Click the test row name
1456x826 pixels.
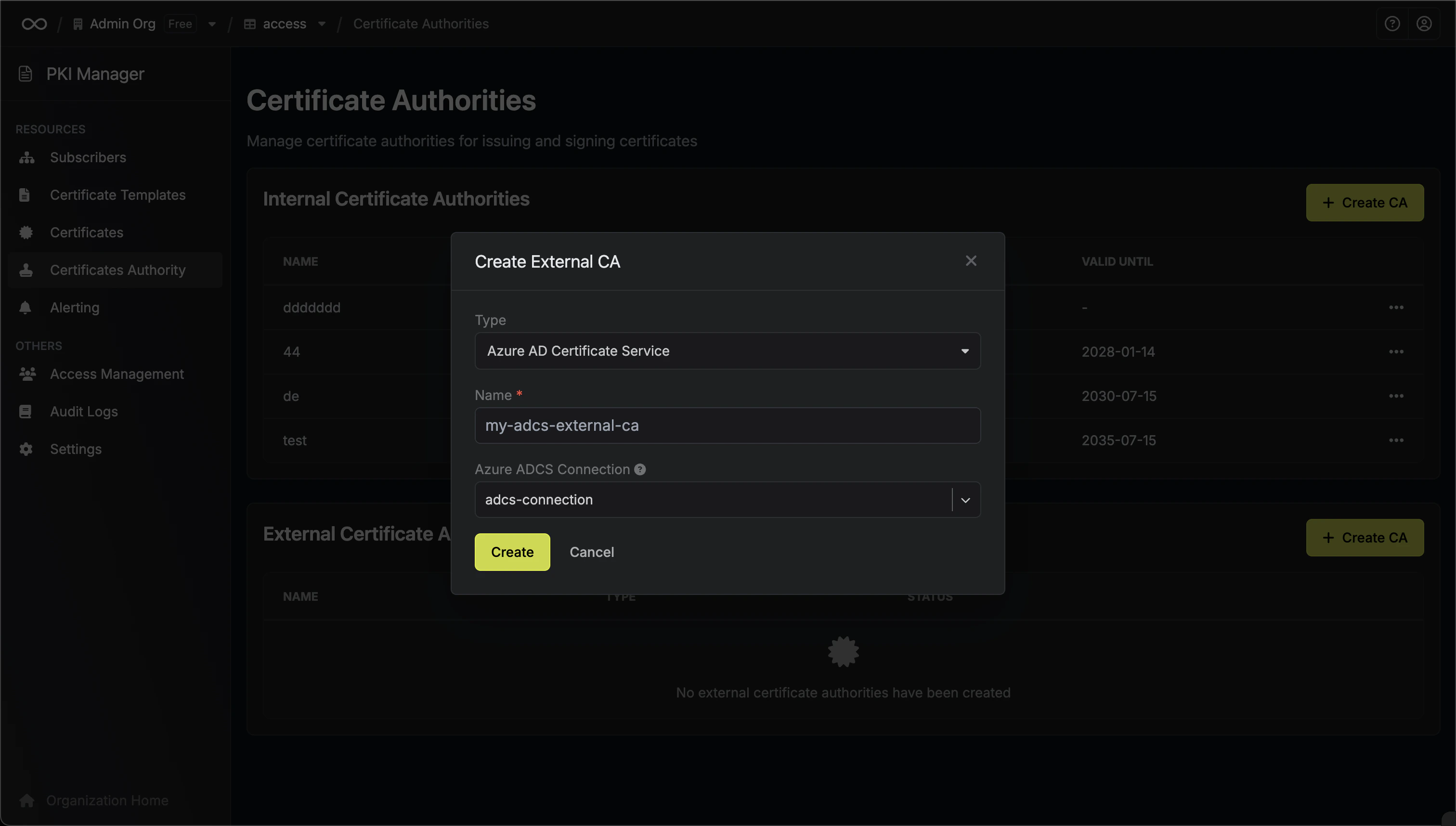pyautogui.click(x=295, y=440)
